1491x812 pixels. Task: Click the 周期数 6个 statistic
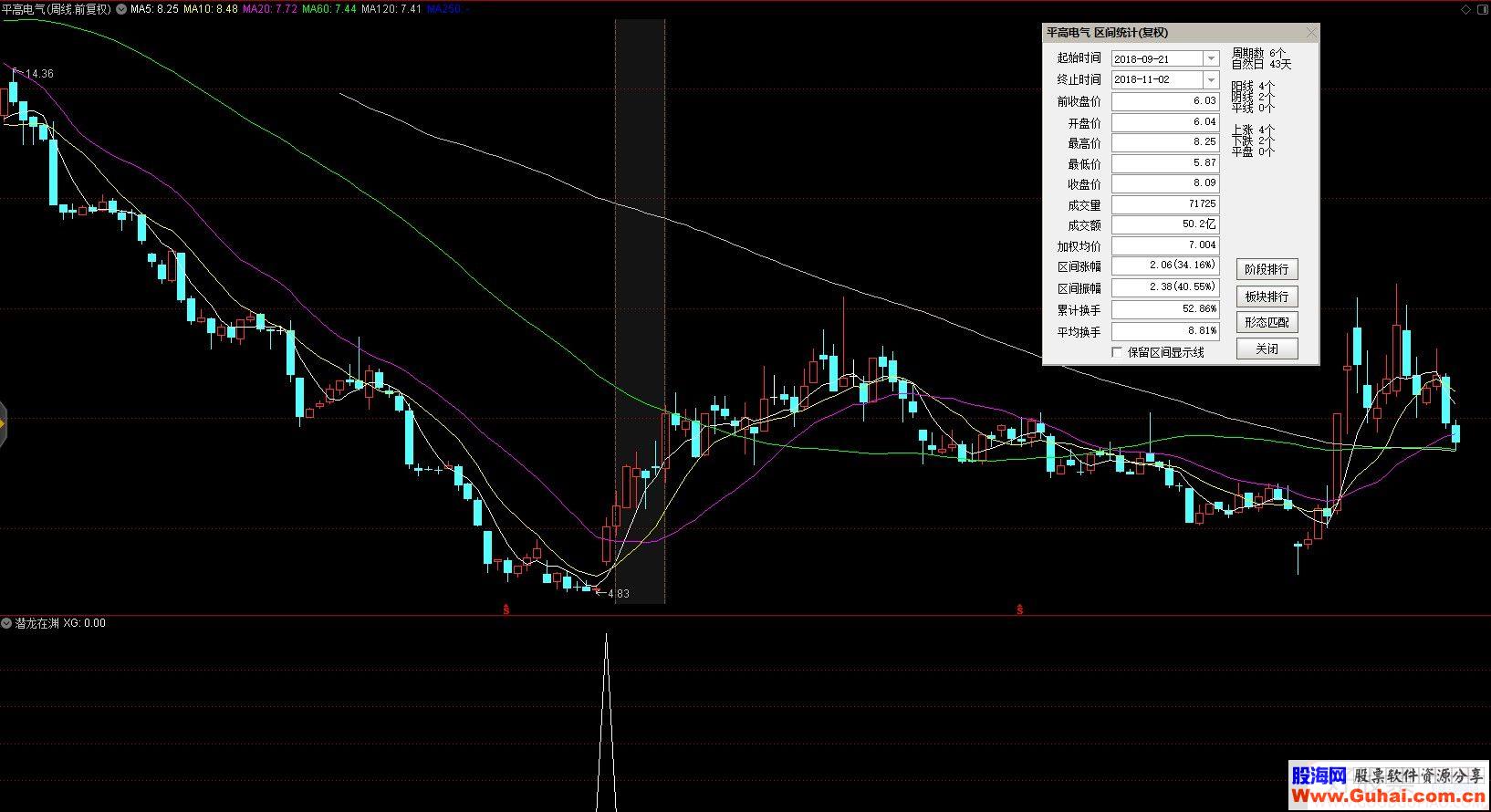click(x=1258, y=54)
